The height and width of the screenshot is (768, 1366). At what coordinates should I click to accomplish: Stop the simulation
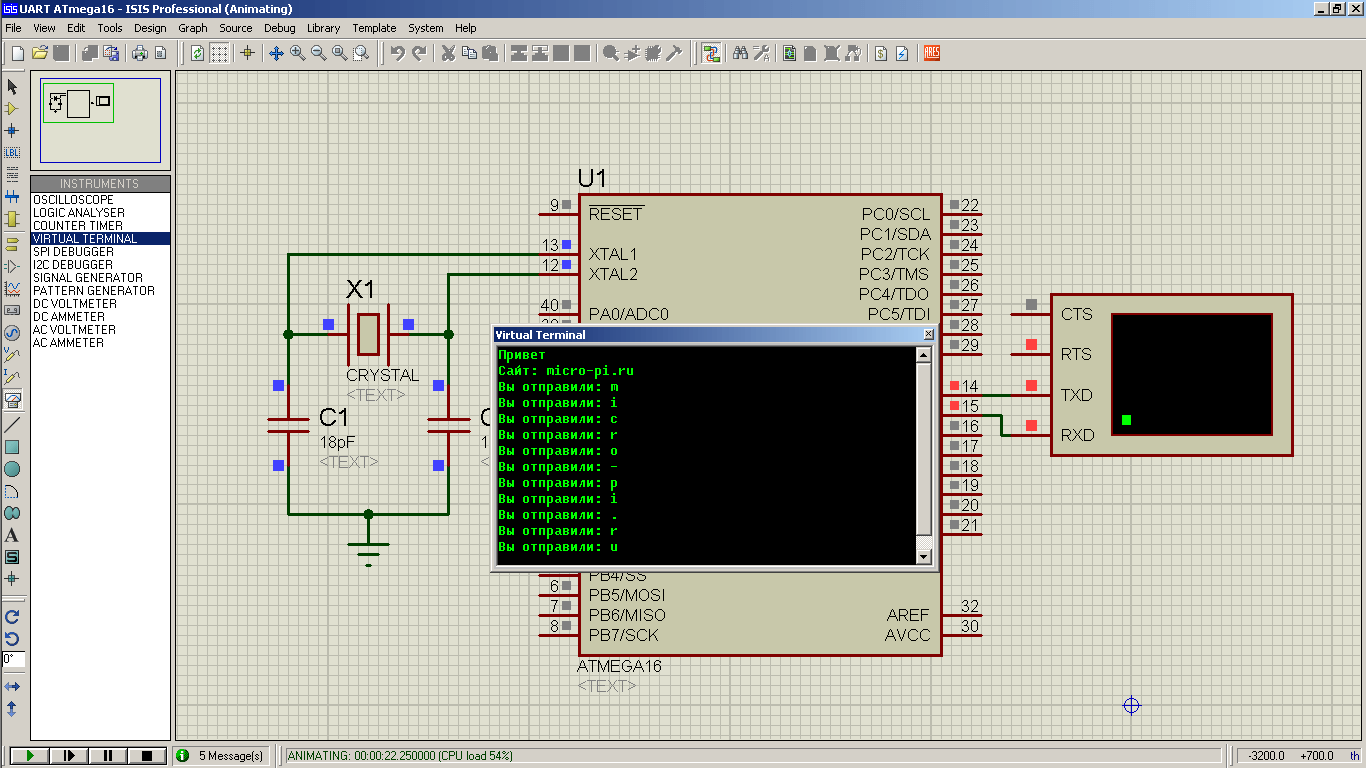tap(147, 756)
